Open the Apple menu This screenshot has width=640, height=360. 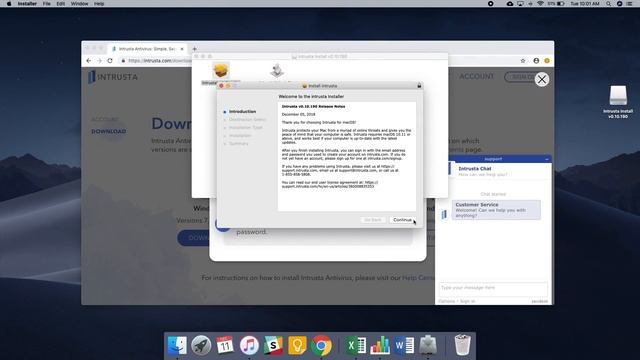[x=9, y=4]
